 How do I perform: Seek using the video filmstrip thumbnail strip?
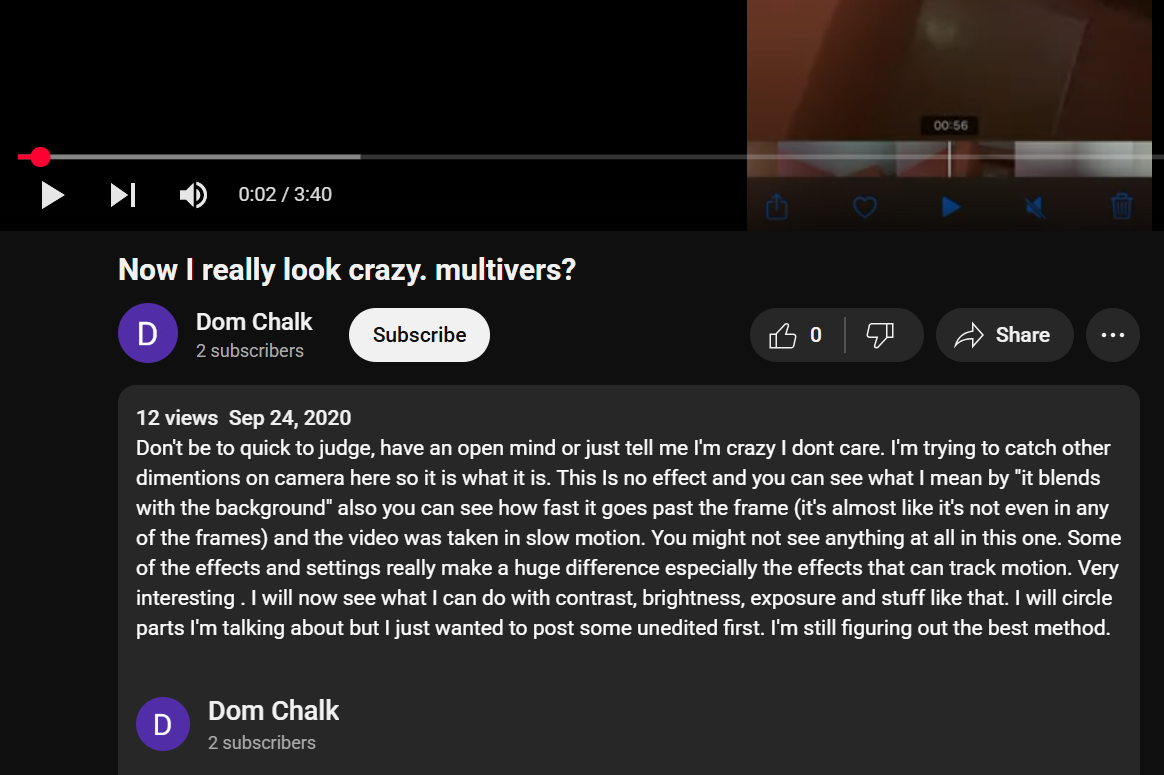tap(949, 159)
